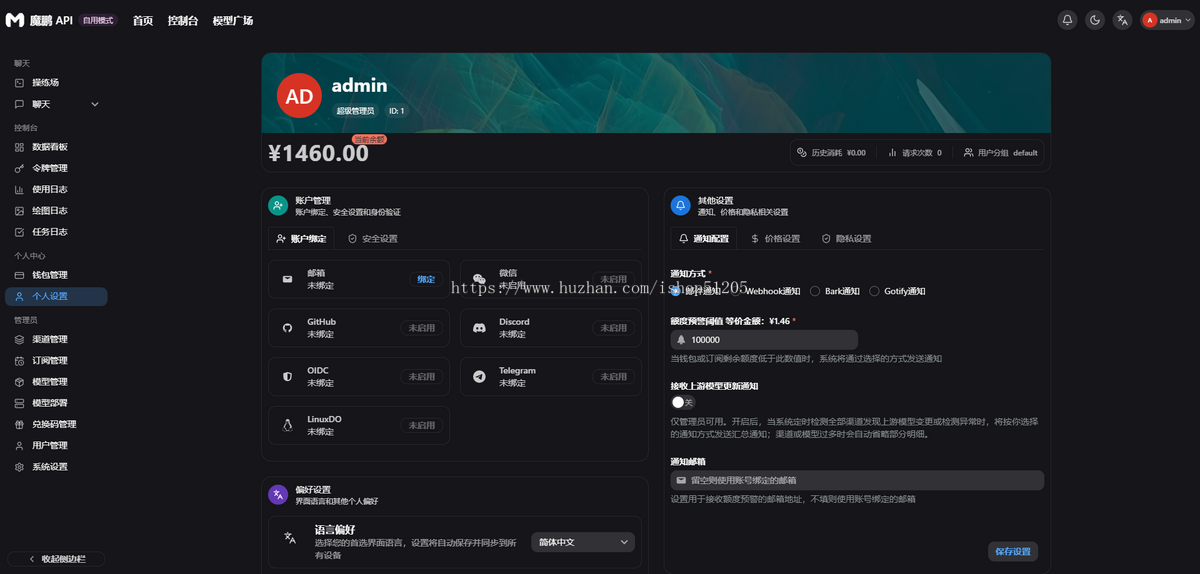Click the 邮箱 envelope icon
Viewport: 1200px width, 574px height.
pos(288,279)
